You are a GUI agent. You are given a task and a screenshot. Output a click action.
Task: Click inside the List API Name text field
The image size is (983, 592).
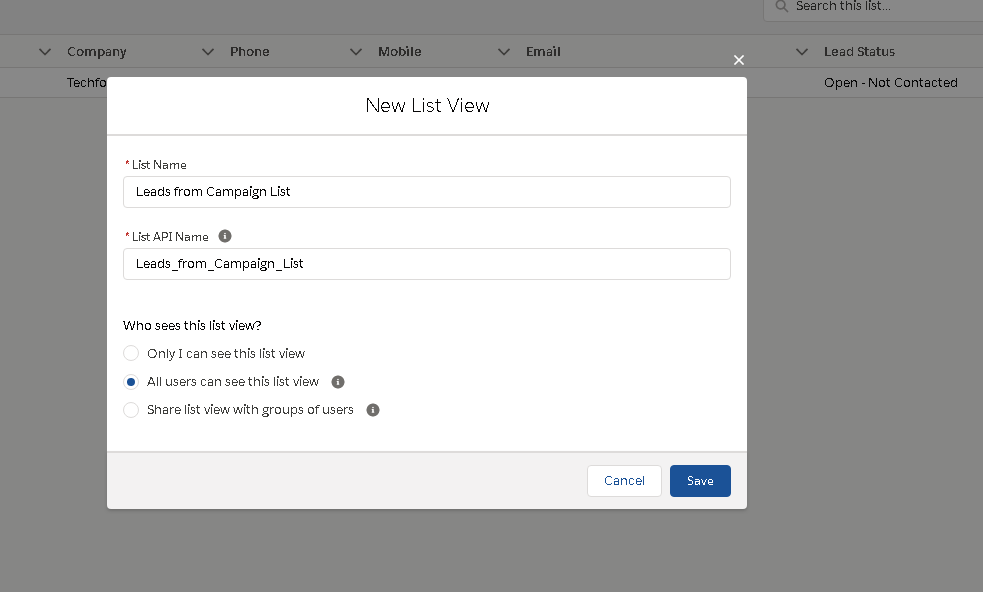click(426, 264)
